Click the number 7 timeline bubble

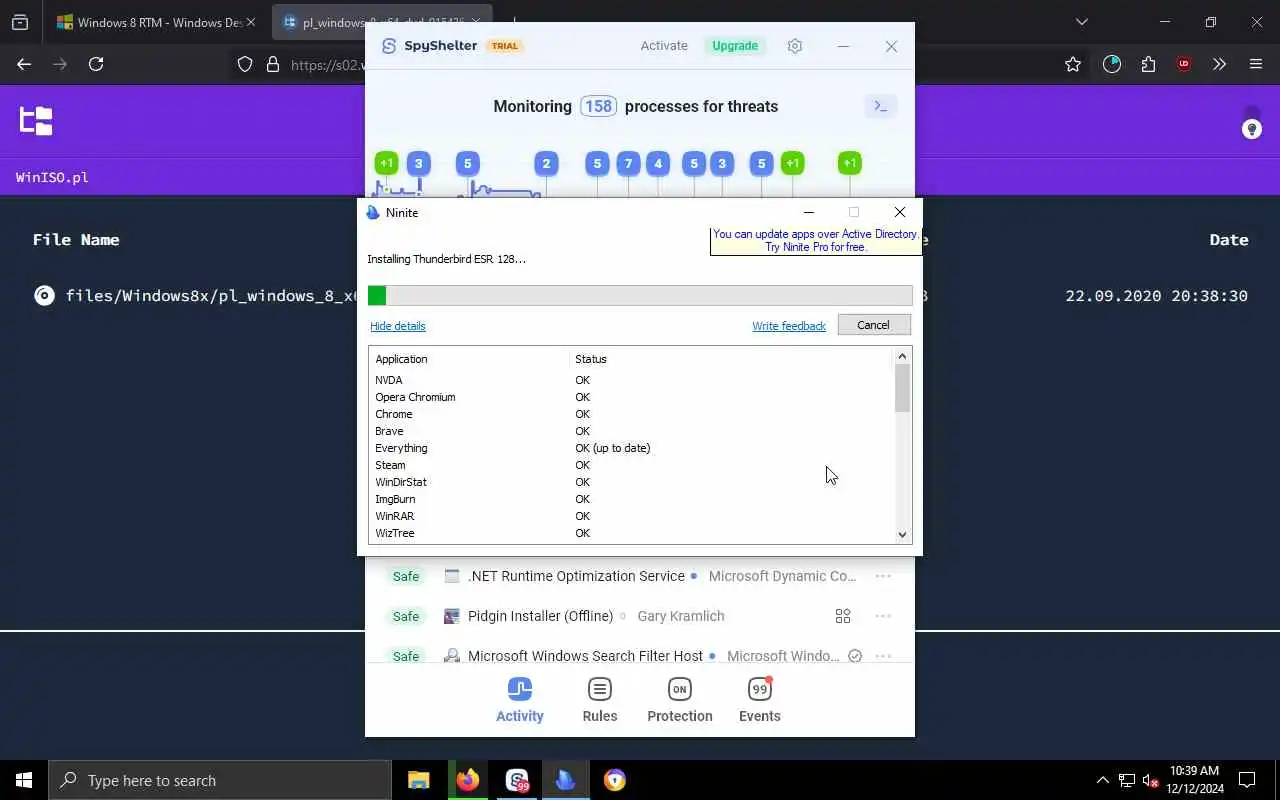(x=628, y=163)
